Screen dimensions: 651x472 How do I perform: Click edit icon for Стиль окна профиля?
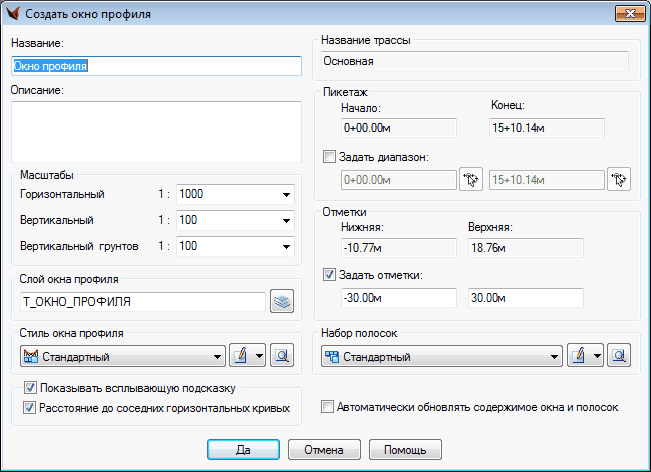(x=240, y=356)
